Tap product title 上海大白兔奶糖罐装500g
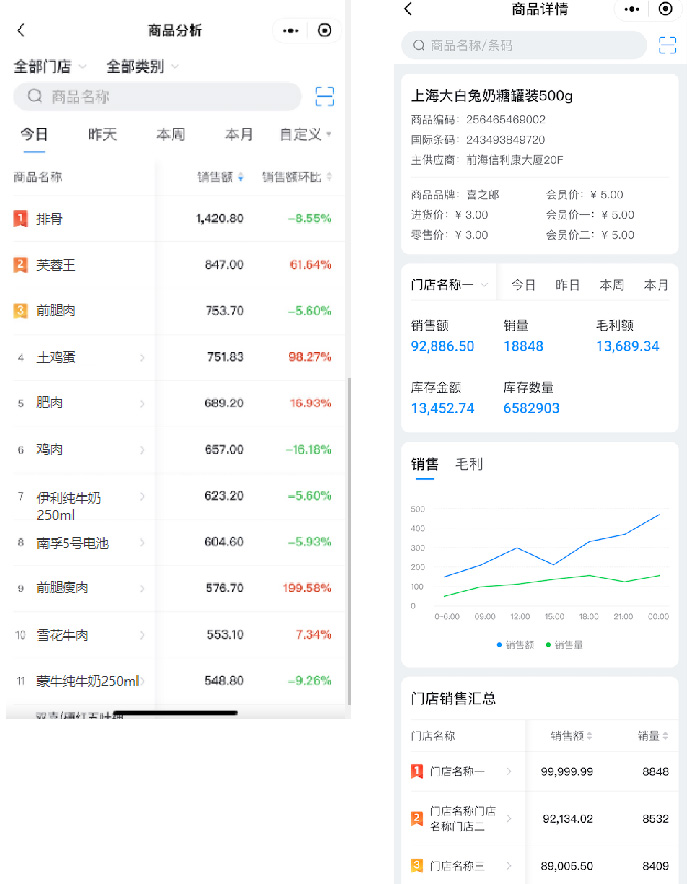The height and width of the screenshot is (884, 687). [491, 96]
